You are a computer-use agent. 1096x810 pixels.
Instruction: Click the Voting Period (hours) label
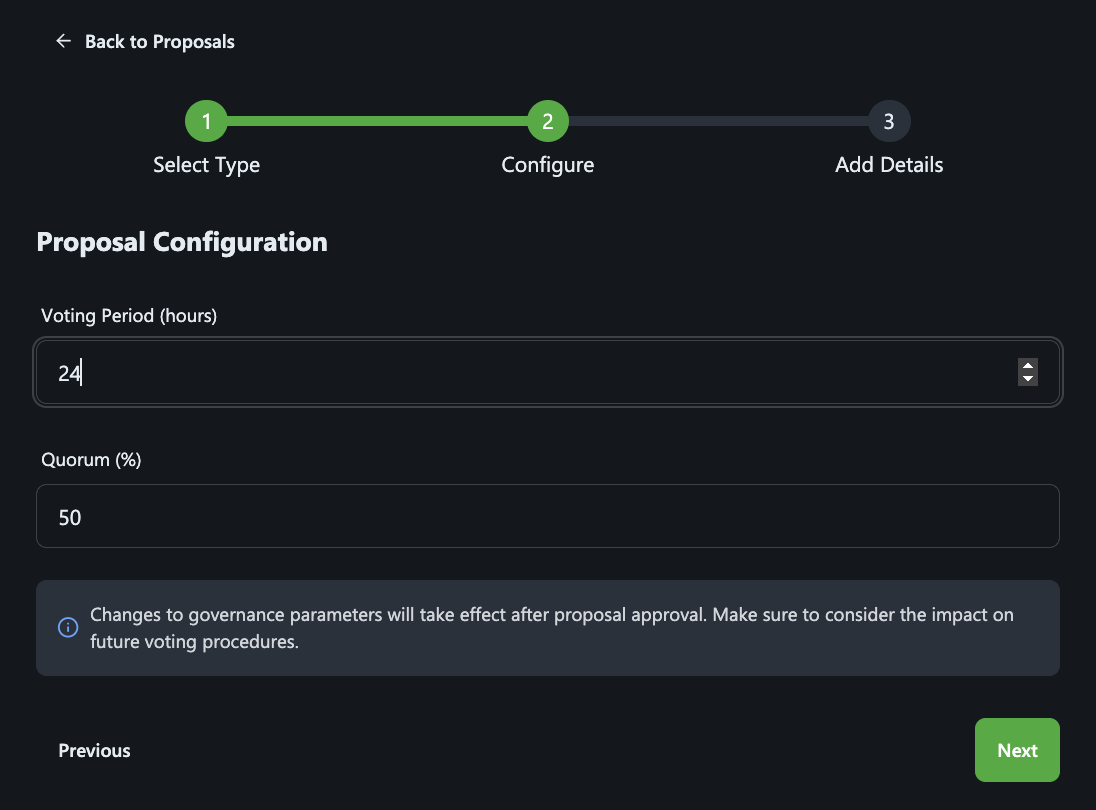pos(129,316)
